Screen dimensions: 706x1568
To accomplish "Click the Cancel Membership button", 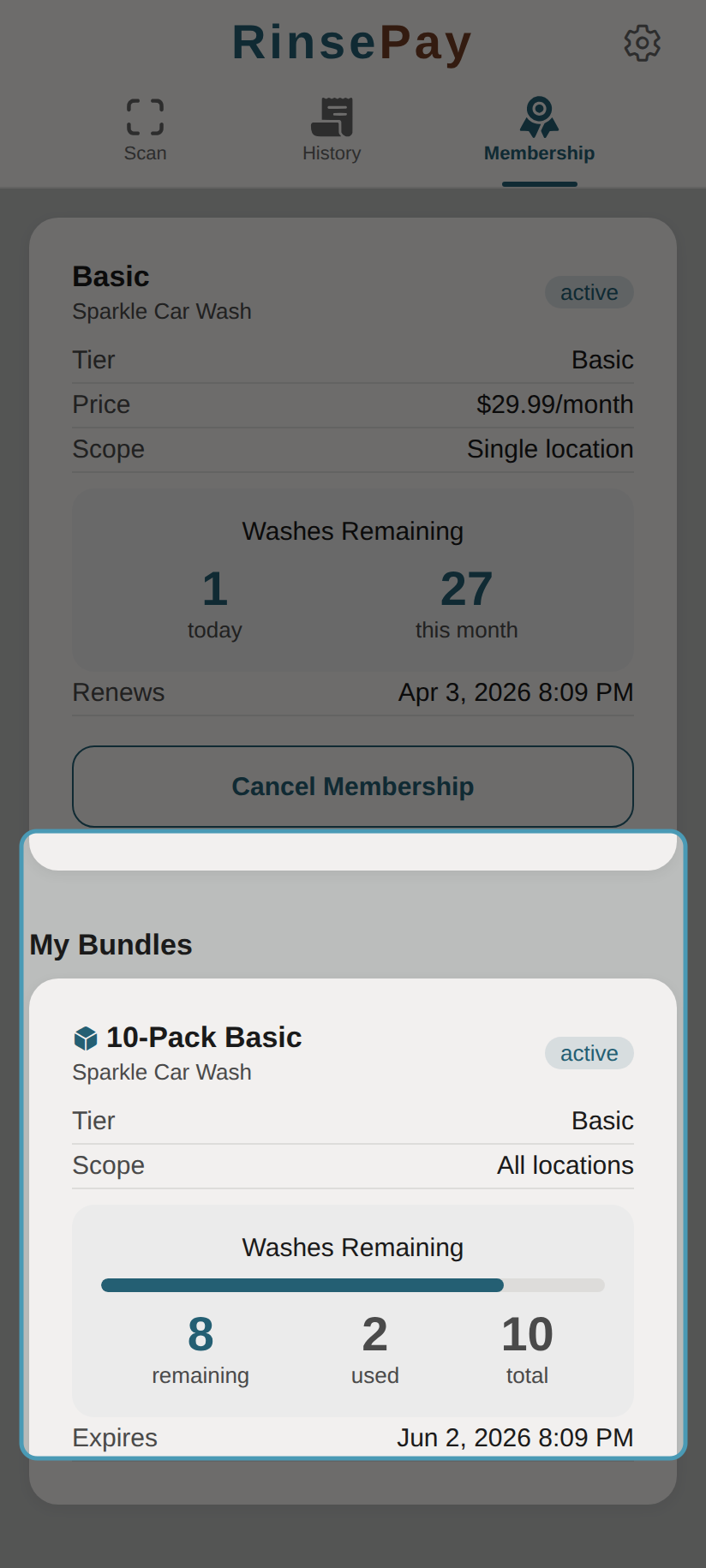I will click(353, 787).
